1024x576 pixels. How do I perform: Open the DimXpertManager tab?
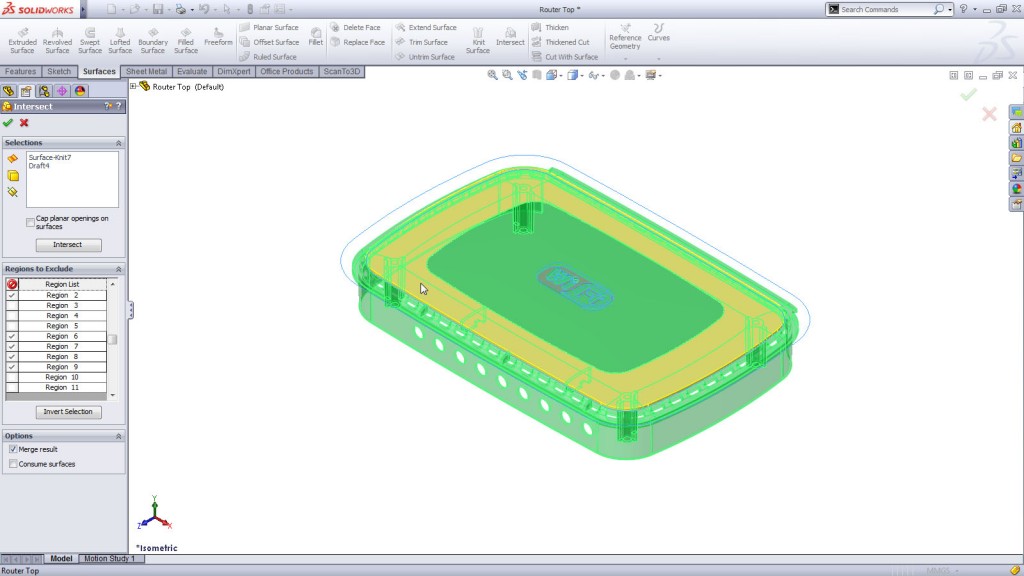[62, 91]
